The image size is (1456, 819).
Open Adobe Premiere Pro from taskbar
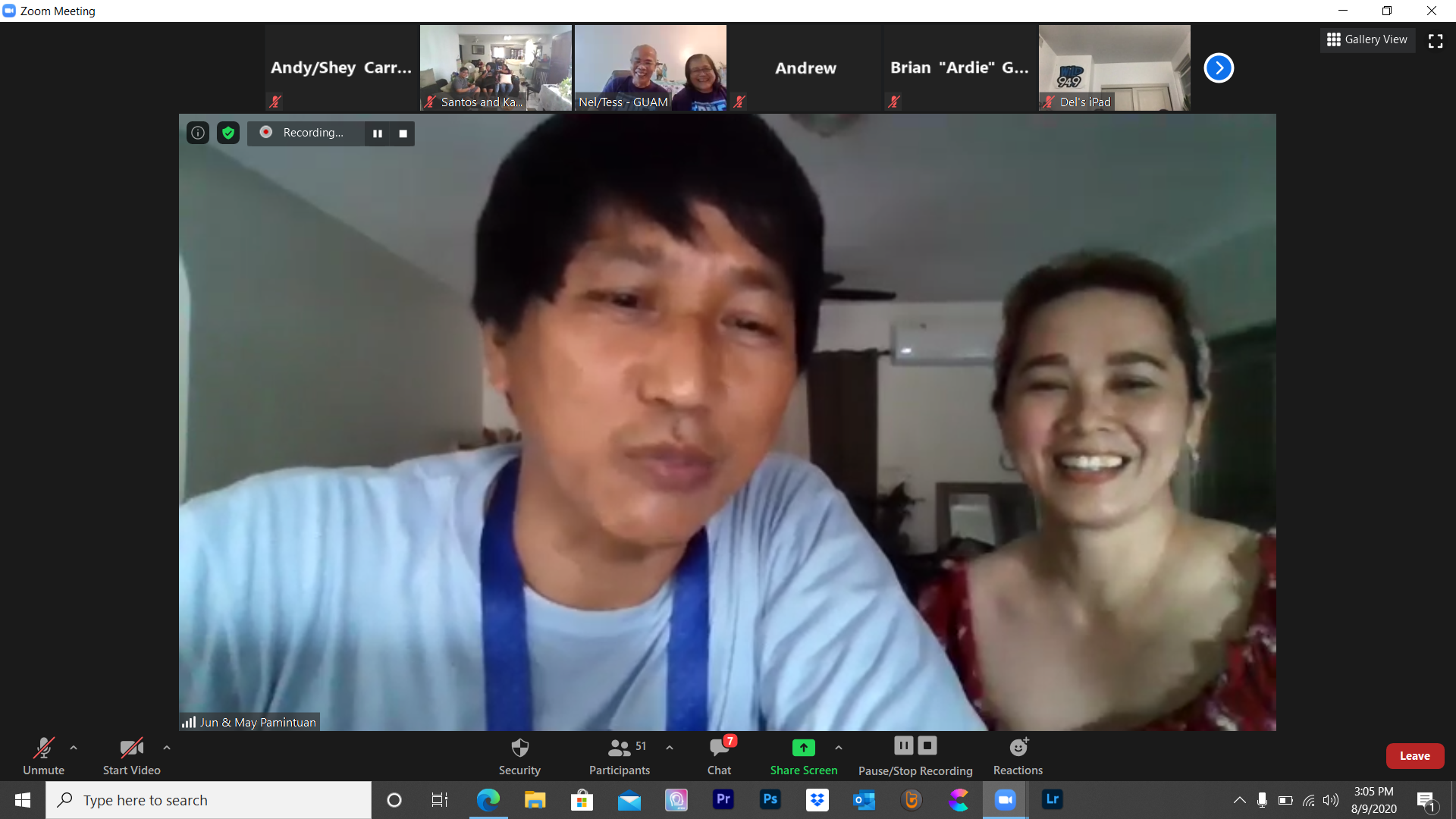click(x=723, y=800)
